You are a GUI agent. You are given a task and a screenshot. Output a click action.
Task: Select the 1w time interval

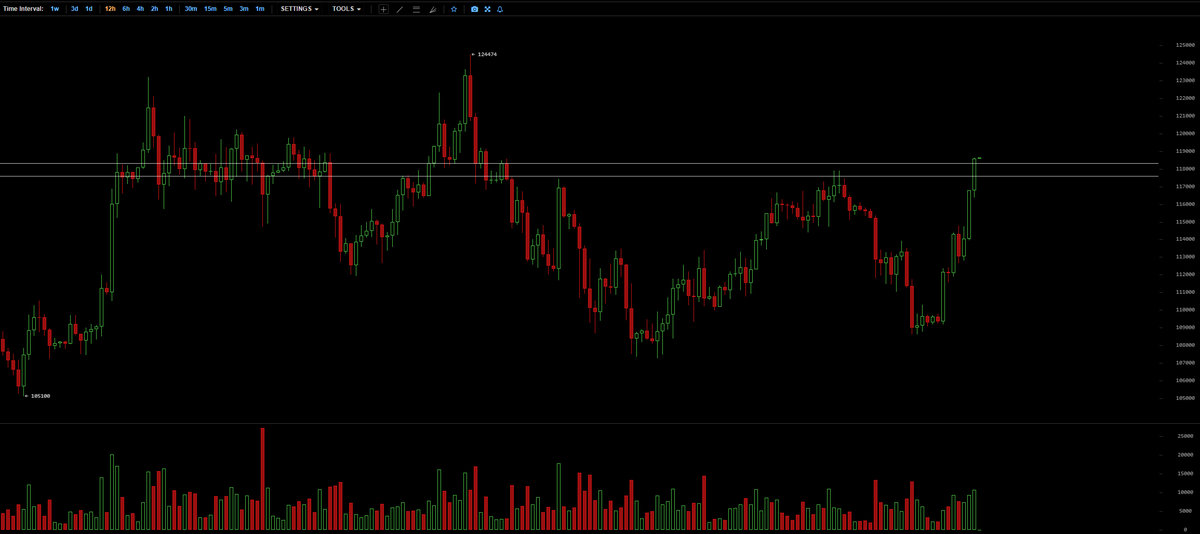tap(55, 8)
